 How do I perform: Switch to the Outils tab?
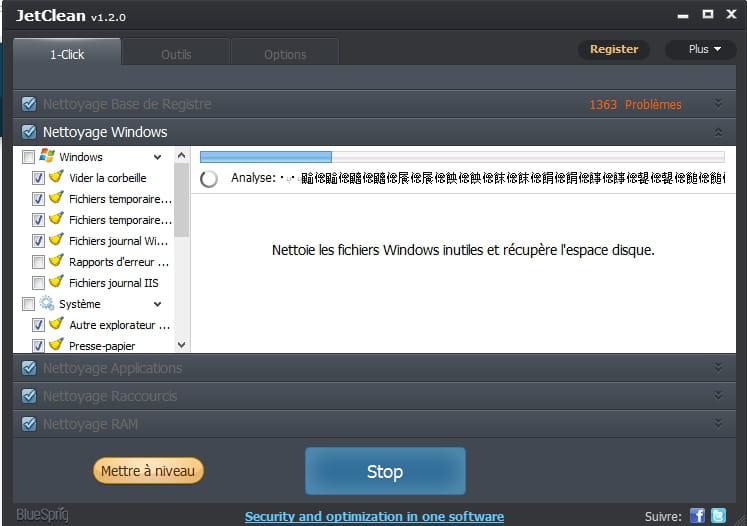(176, 53)
